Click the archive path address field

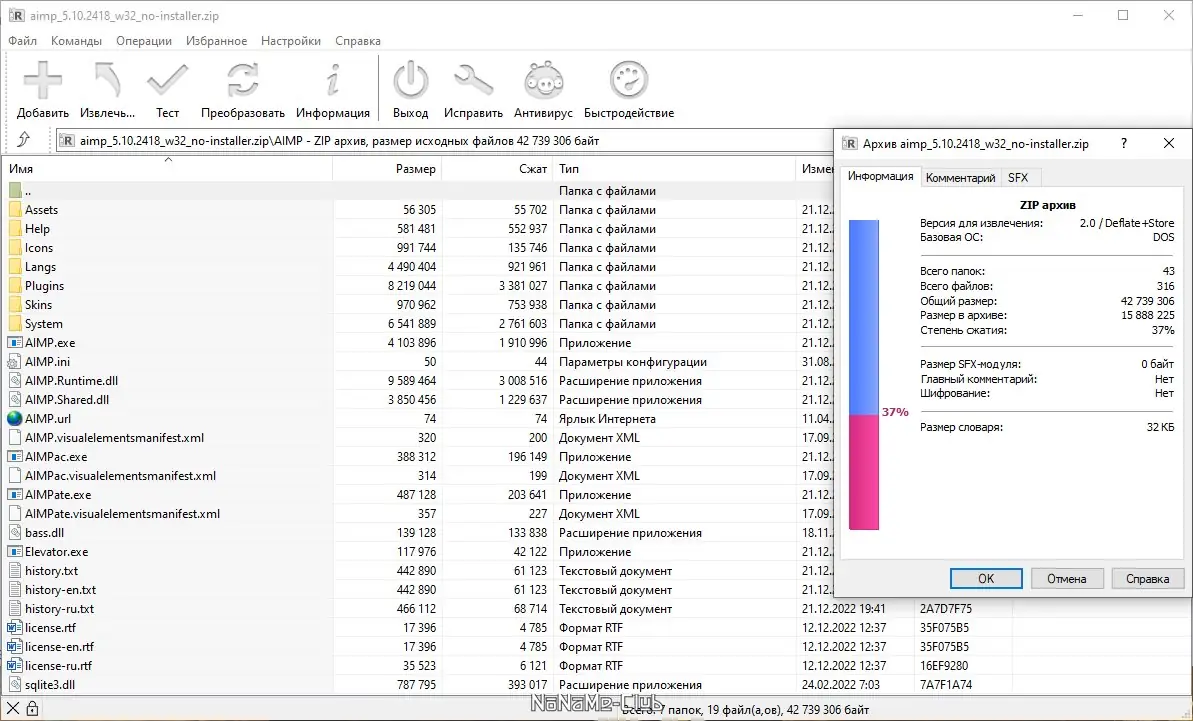point(445,141)
